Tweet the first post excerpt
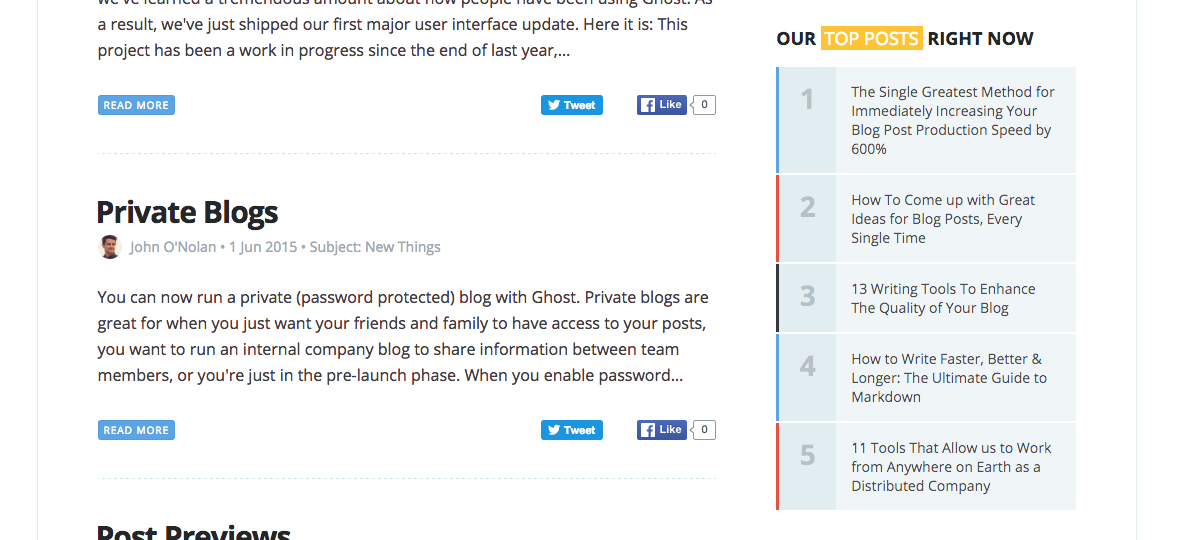Screen dimensions: 1185x540 572,105
